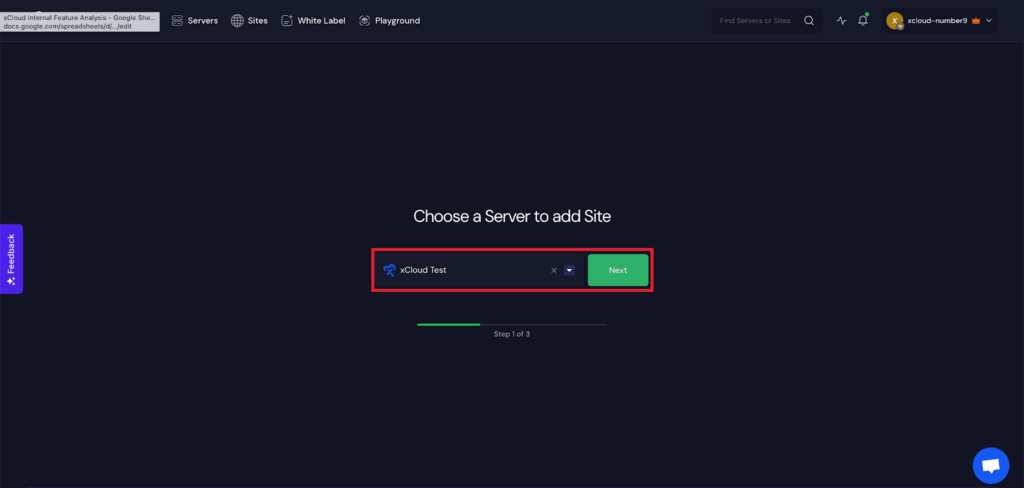Open the Feedback side tab
The height and width of the screenshot is (488, 1024).
point(11,259)
